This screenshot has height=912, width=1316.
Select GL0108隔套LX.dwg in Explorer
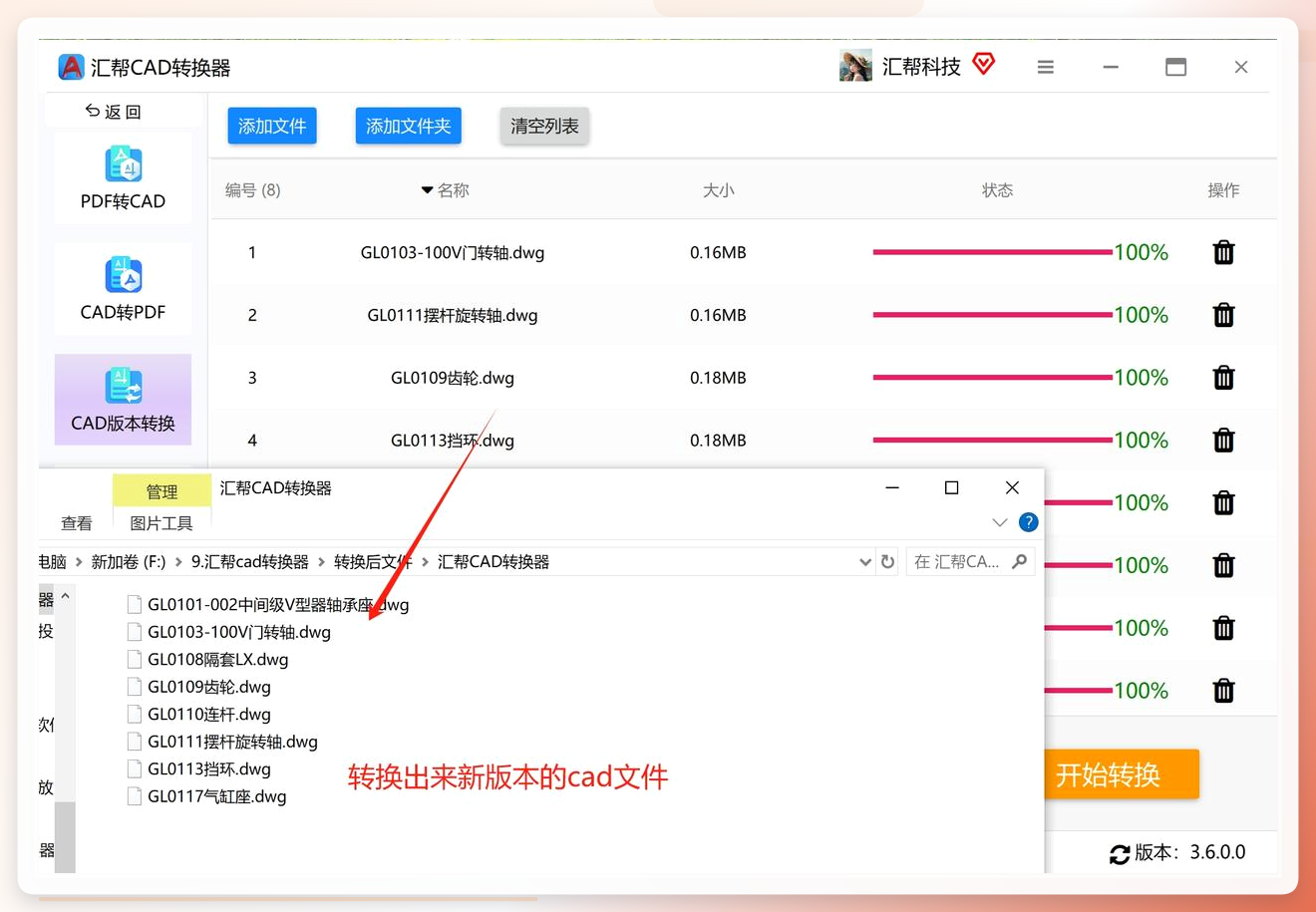pyautogui.click(x=218, y=660)
